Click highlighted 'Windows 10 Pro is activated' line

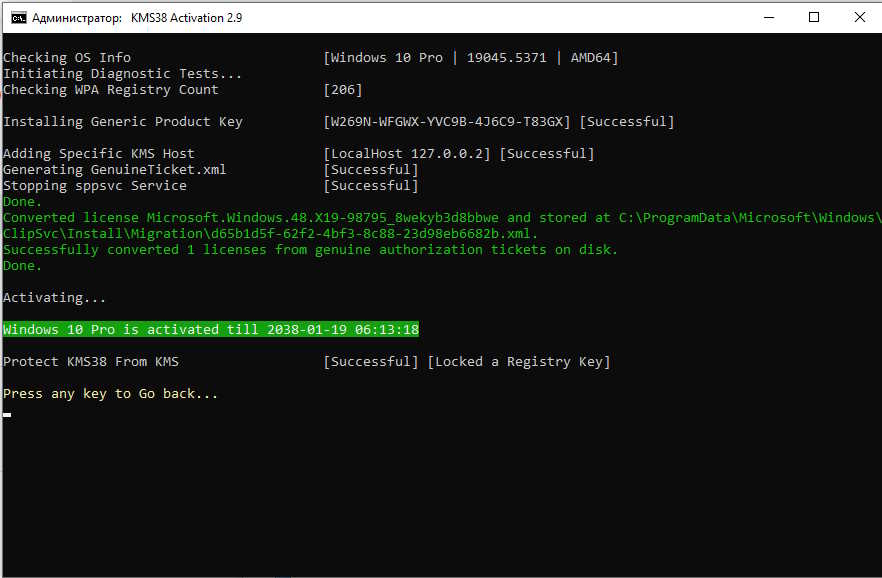point(210,330)
